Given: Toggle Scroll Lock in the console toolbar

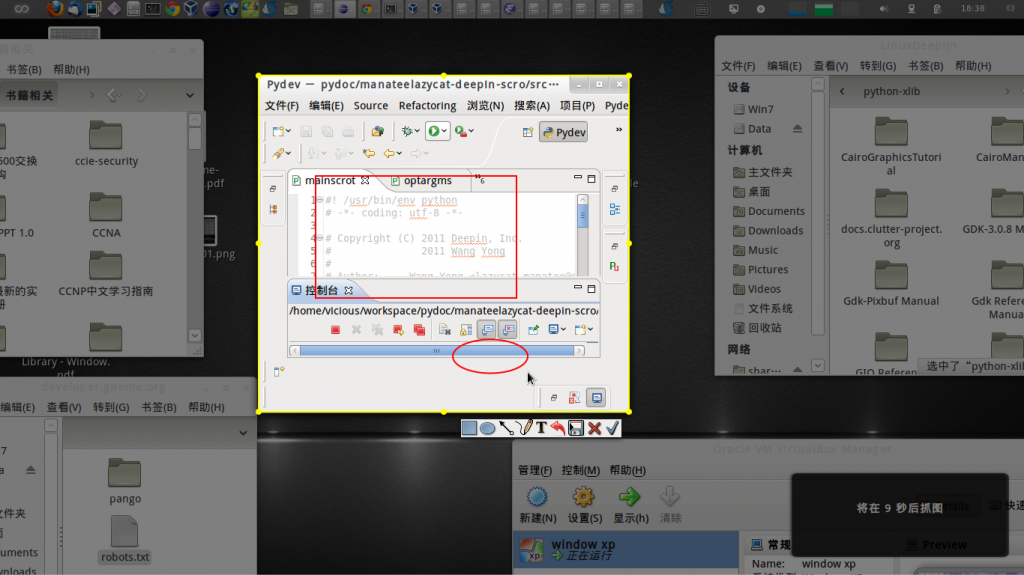Looking at the screenshot, I should coord(466,330).
